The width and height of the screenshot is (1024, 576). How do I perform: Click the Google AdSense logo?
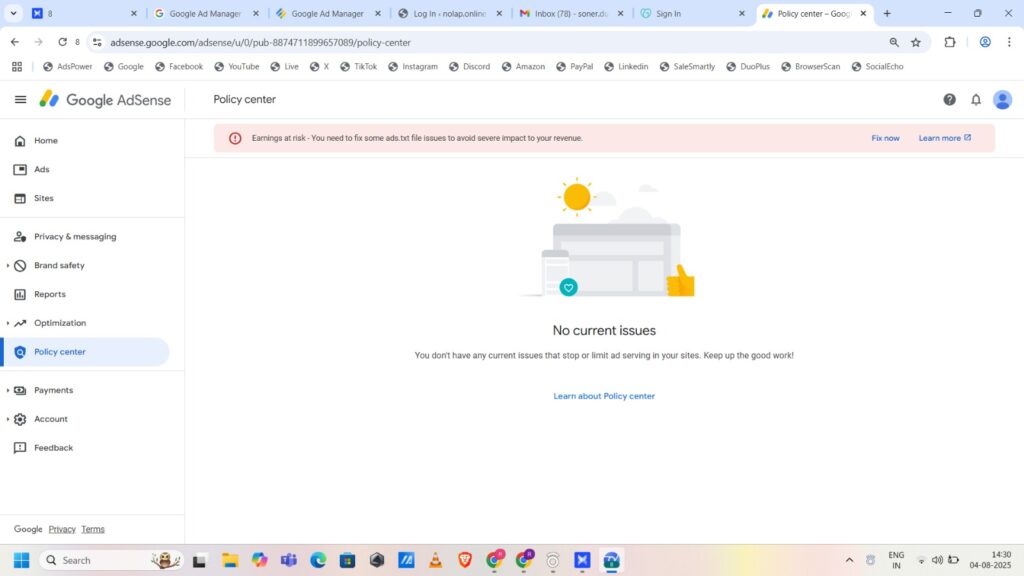click(105, 99)
